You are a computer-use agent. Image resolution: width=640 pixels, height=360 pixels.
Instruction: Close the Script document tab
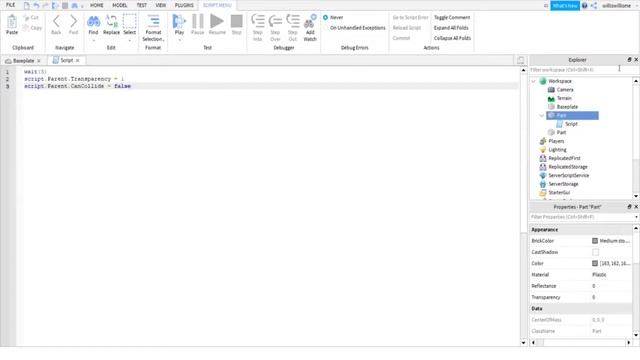coord(78,60)
